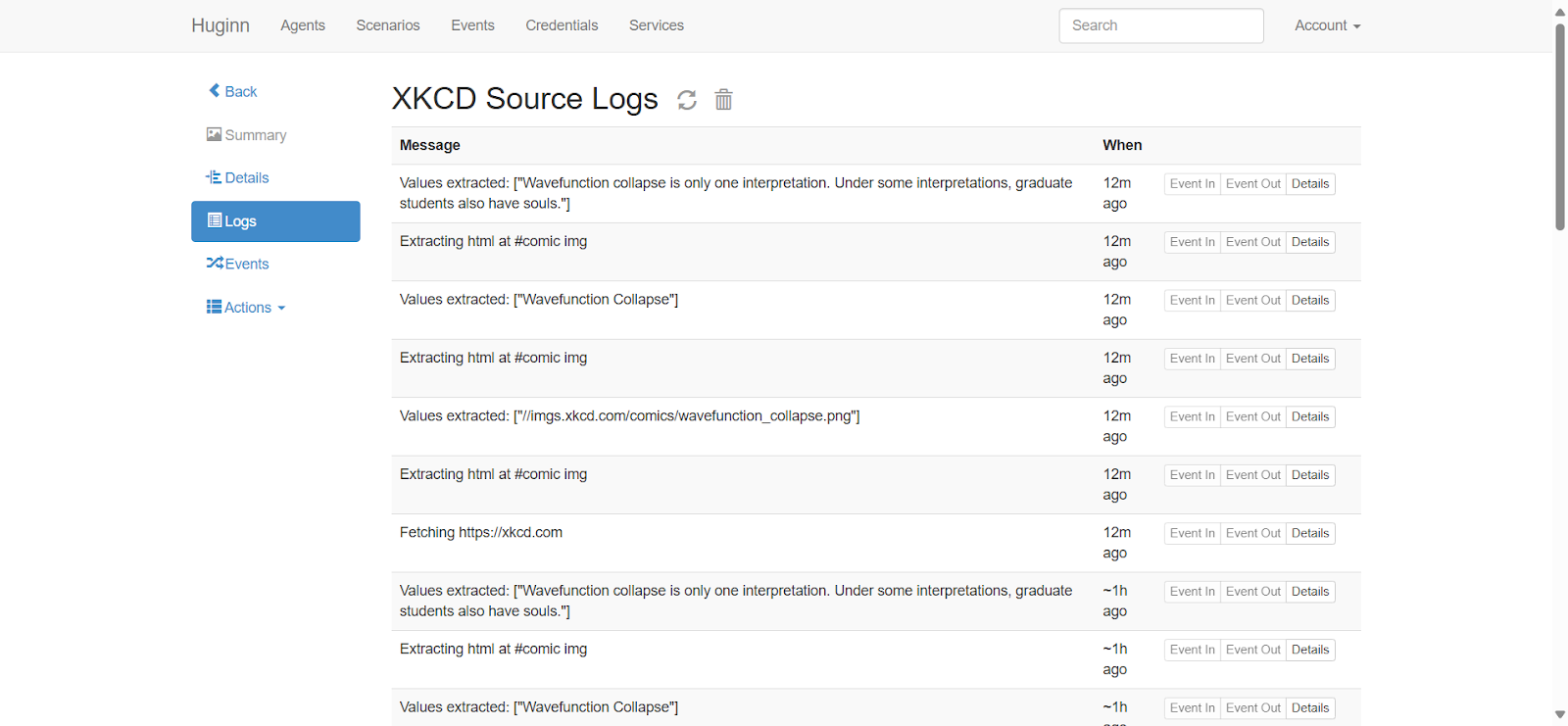The height and width of the screenshot is (726, 1568).
Task: Click Event In for ~1h Extracting html row
Action: click(1192, 651)
